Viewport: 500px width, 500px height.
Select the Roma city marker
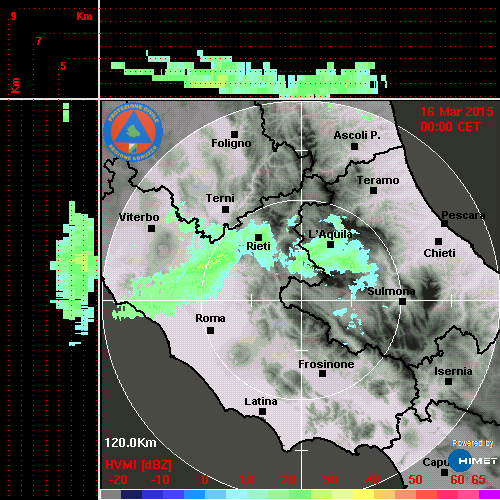pos(210,330)
